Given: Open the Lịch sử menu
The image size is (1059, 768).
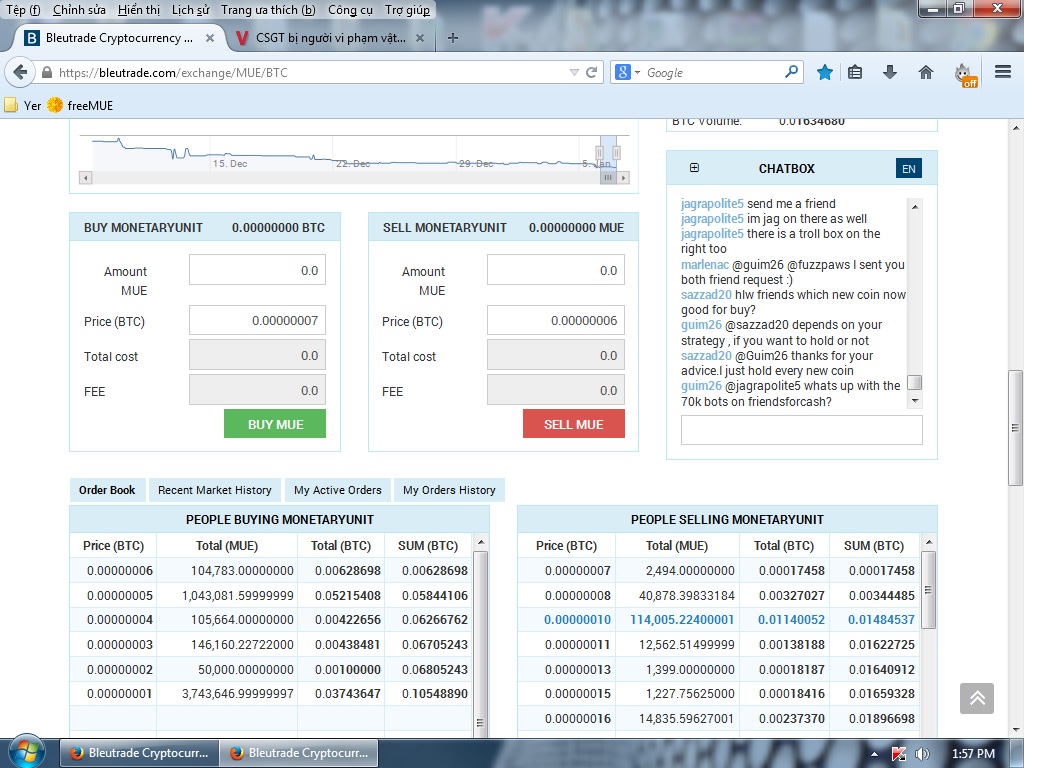Looking at the screenshot, I should point(190,10).
